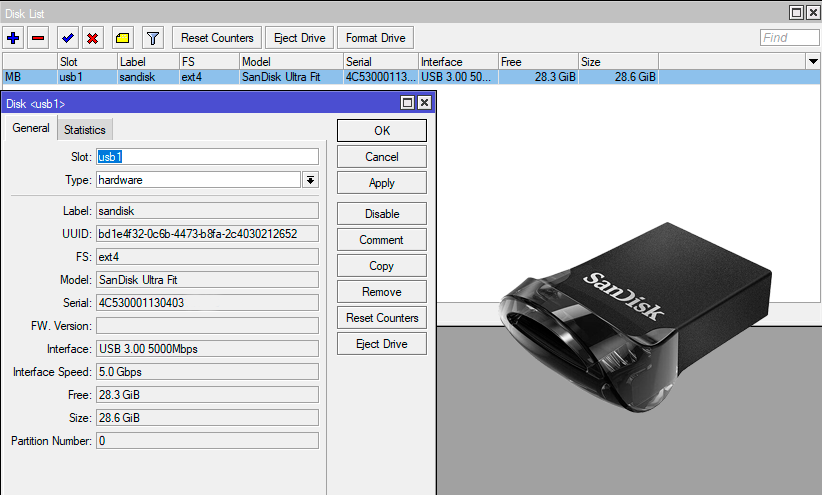Click the Cancel button
The height and width of the screenshot is (495, 822).
(382, 157)
